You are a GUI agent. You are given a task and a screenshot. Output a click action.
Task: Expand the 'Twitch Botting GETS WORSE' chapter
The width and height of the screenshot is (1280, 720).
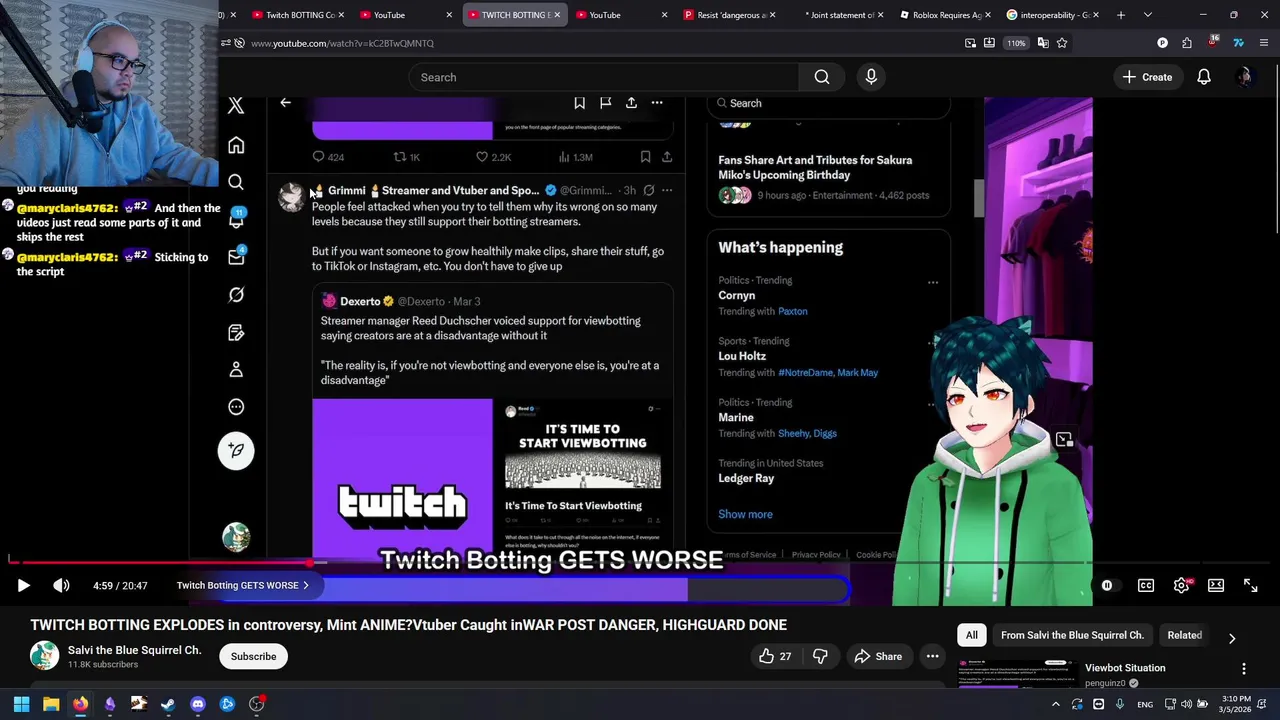tap(243, 586)
